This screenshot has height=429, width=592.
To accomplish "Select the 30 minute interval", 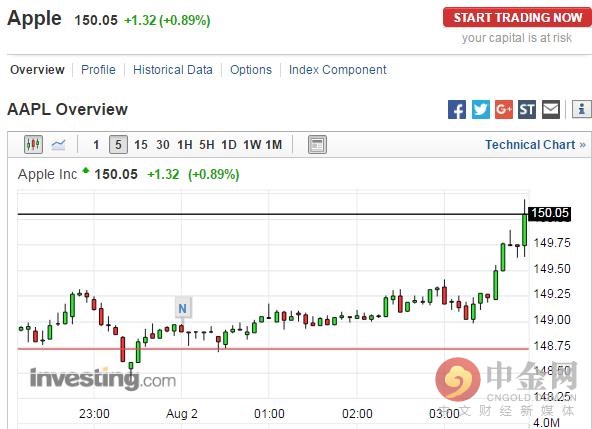I will tap(163, 145).
